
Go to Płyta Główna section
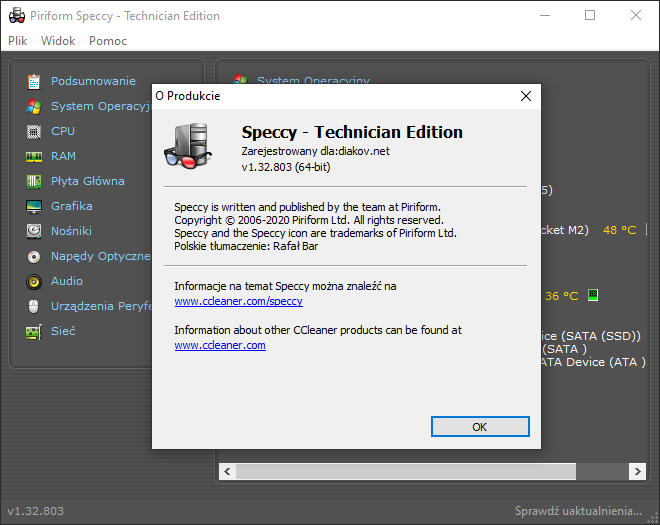88,181
